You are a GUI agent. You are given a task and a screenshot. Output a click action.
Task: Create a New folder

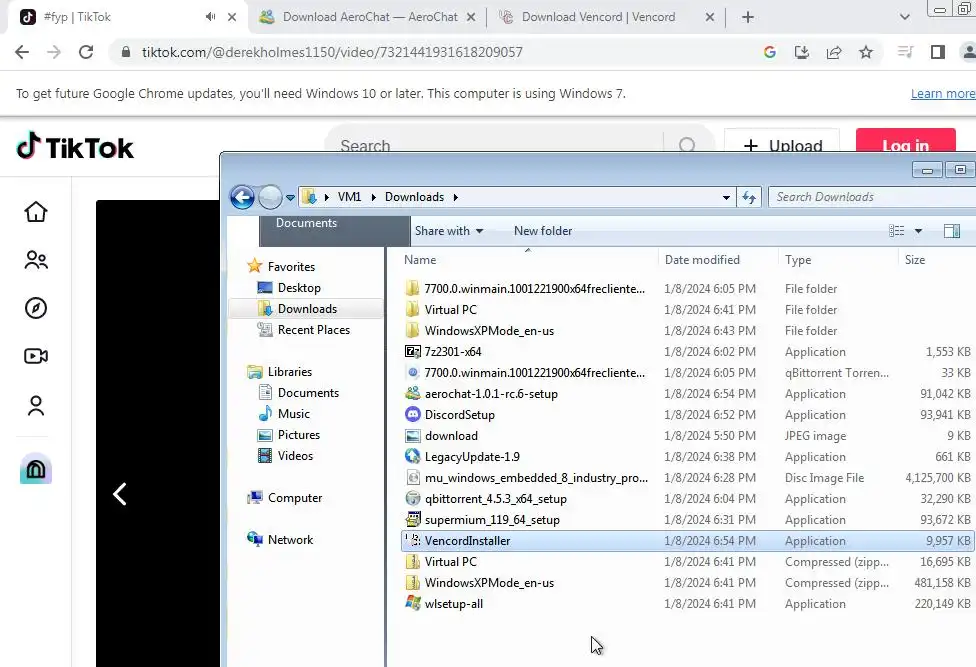tap(543, 231)
